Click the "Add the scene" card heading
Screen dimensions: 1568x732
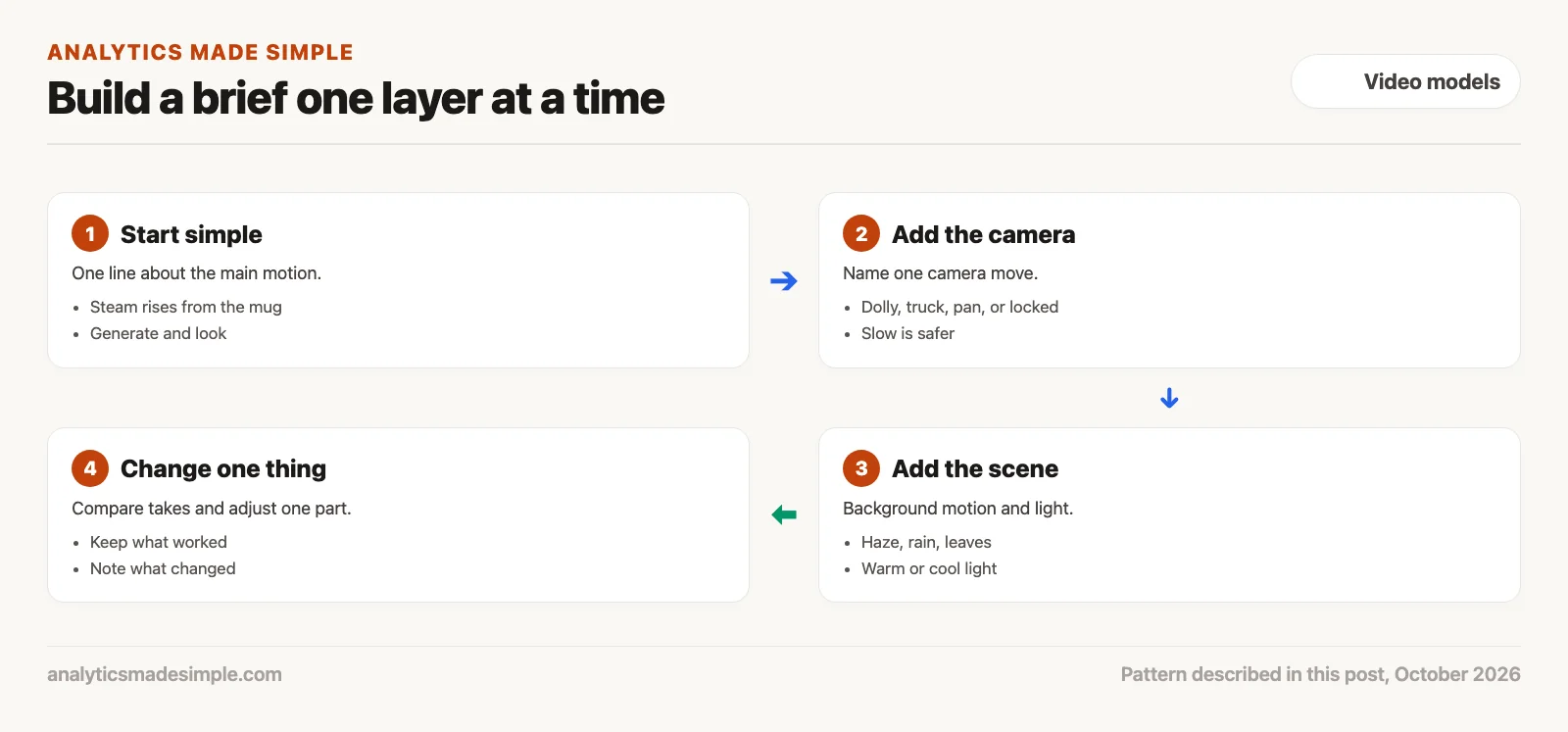pyautogui.click(x=975, y=468)
